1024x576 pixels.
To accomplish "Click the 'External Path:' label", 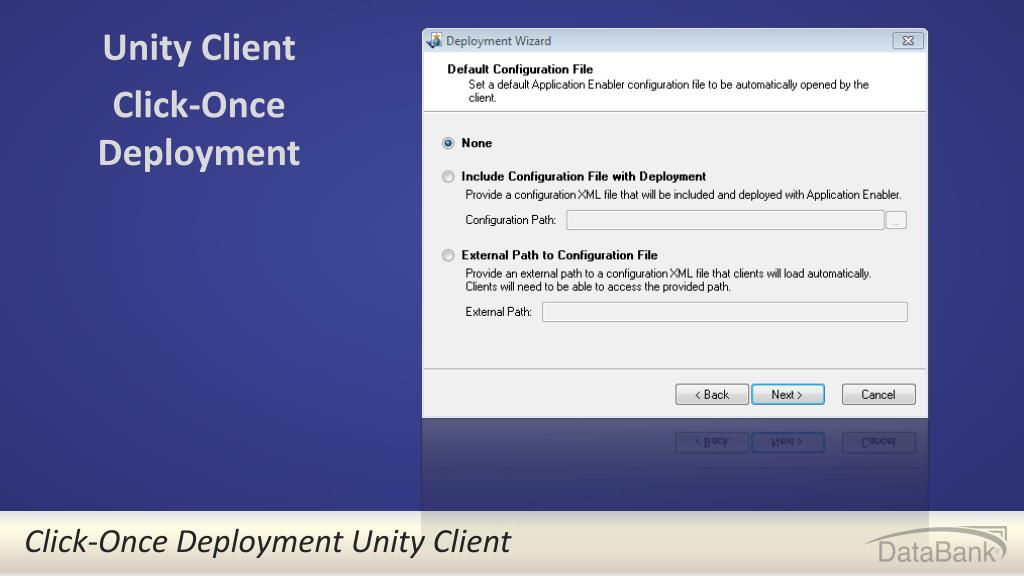I will pos(498,312).
